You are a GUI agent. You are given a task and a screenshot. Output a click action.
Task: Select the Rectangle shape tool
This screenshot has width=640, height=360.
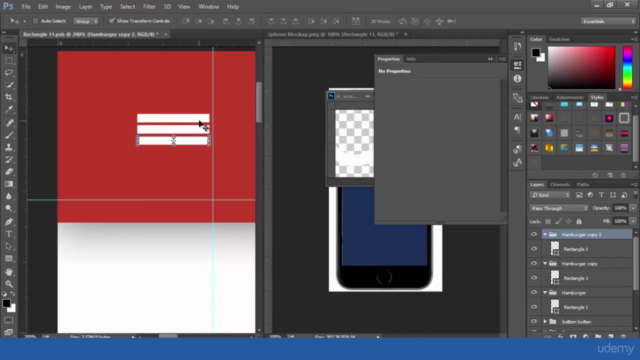9,259
